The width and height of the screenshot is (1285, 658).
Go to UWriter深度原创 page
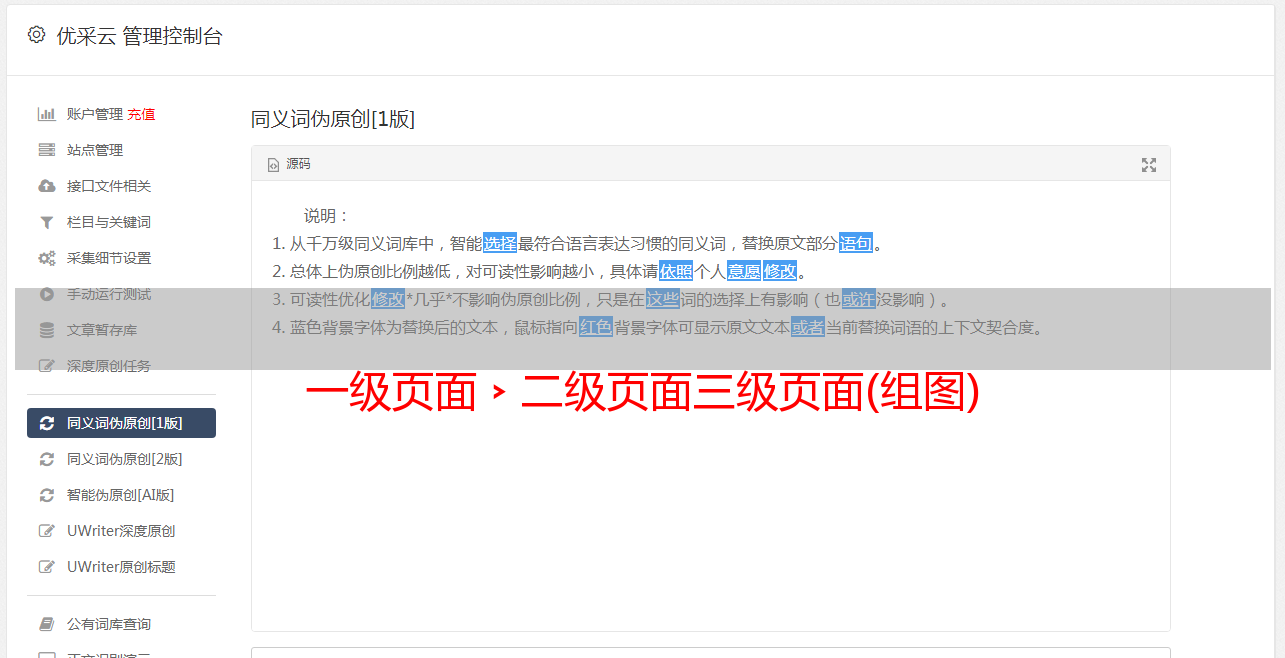tap(121, 531)
